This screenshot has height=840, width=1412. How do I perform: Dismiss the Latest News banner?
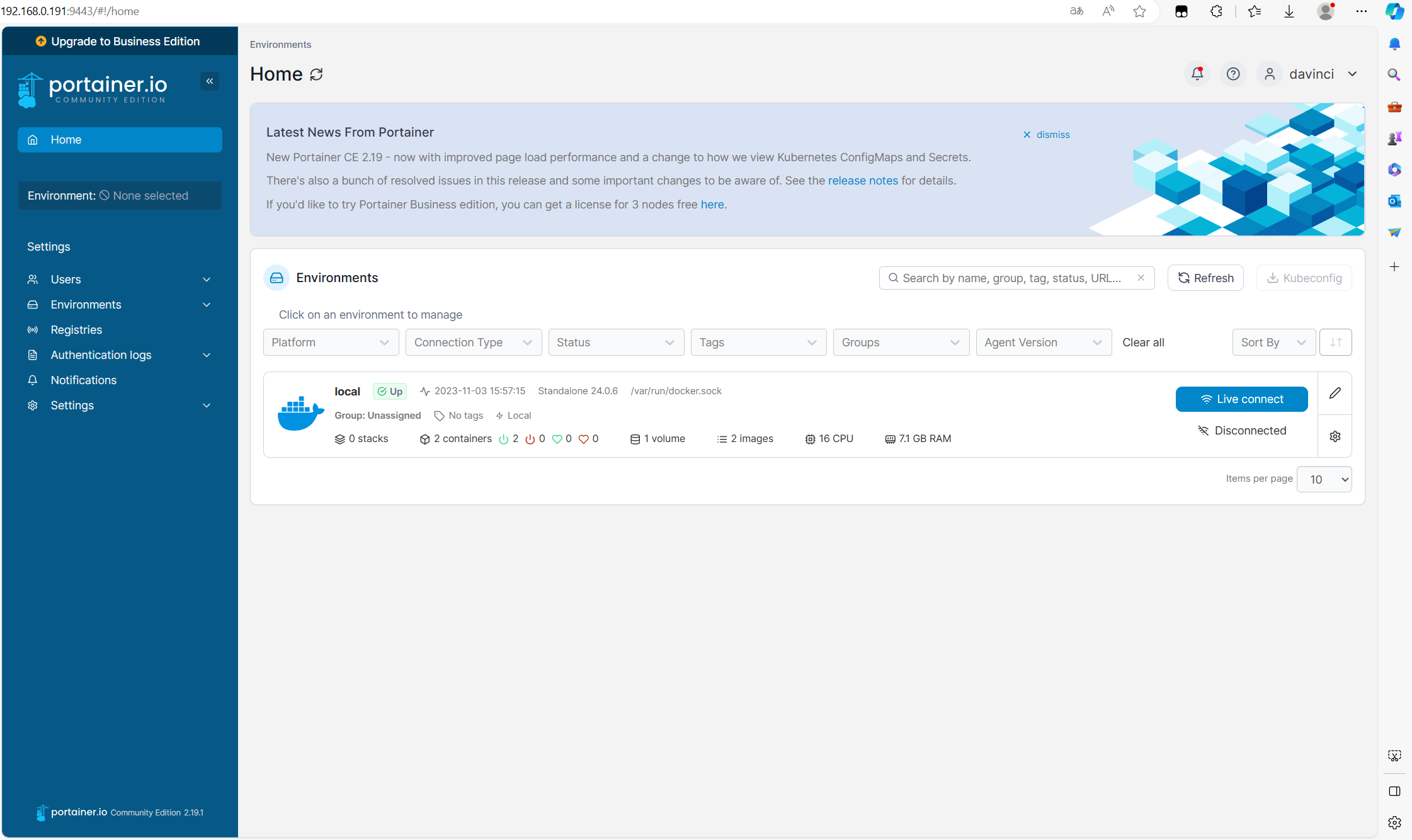point(1047,134)
